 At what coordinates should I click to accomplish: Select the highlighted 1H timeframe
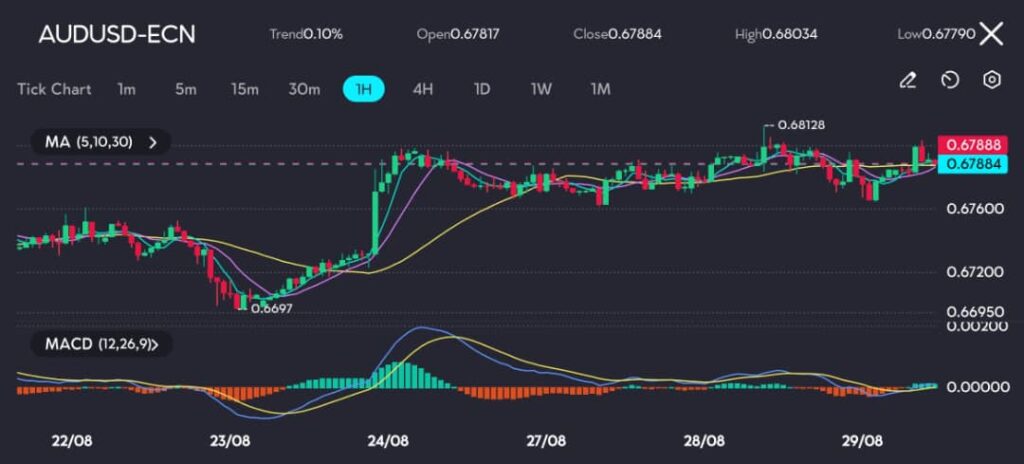click(x=364, y=89)
